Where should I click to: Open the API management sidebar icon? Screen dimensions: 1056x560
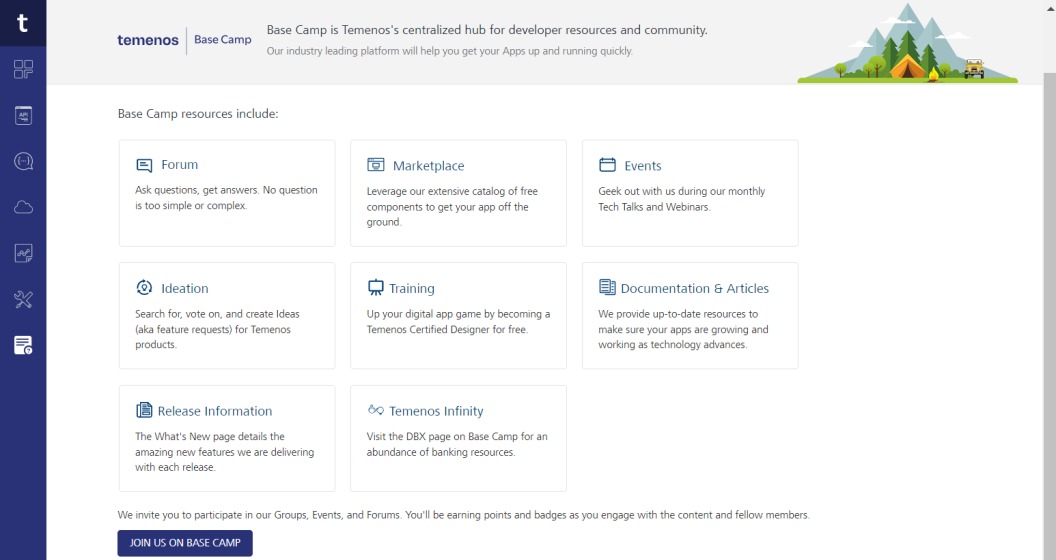point(23,116)
